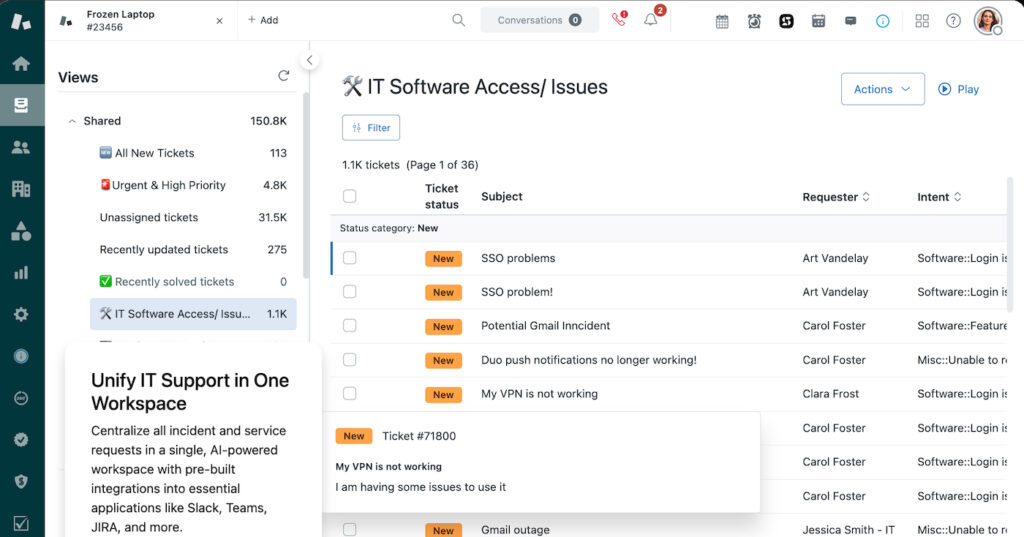Click the second calendar icon in top bar
Viewport: 1024px width, 537px height.
tap(818, 21)
